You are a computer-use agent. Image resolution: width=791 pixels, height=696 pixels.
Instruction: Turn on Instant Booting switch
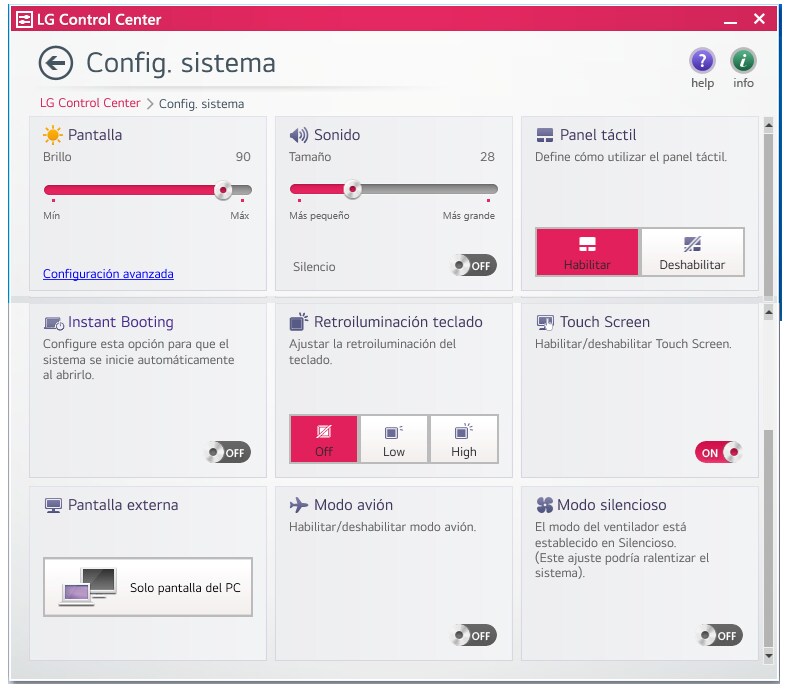coord(227,453)
